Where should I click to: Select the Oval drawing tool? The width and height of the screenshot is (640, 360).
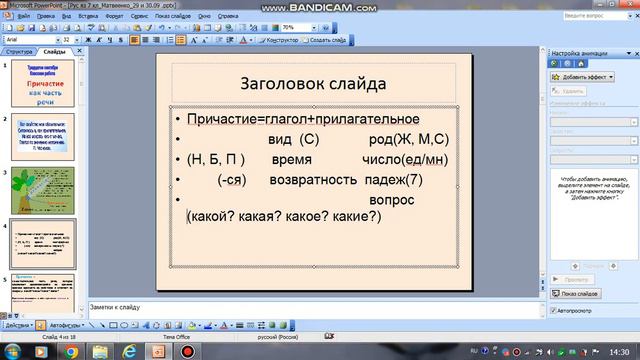pyautogui.click(x=124, y=325)
